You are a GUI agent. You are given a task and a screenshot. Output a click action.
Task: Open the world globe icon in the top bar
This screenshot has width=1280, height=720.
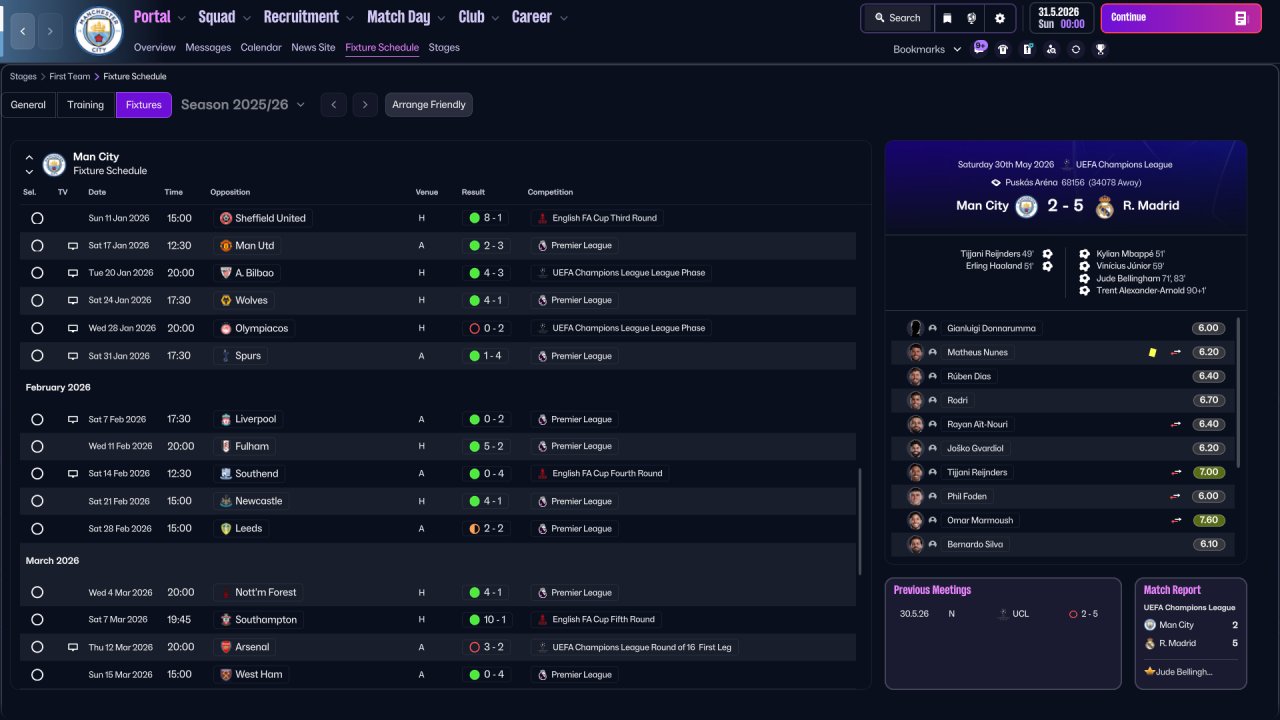tap(972, 18)
